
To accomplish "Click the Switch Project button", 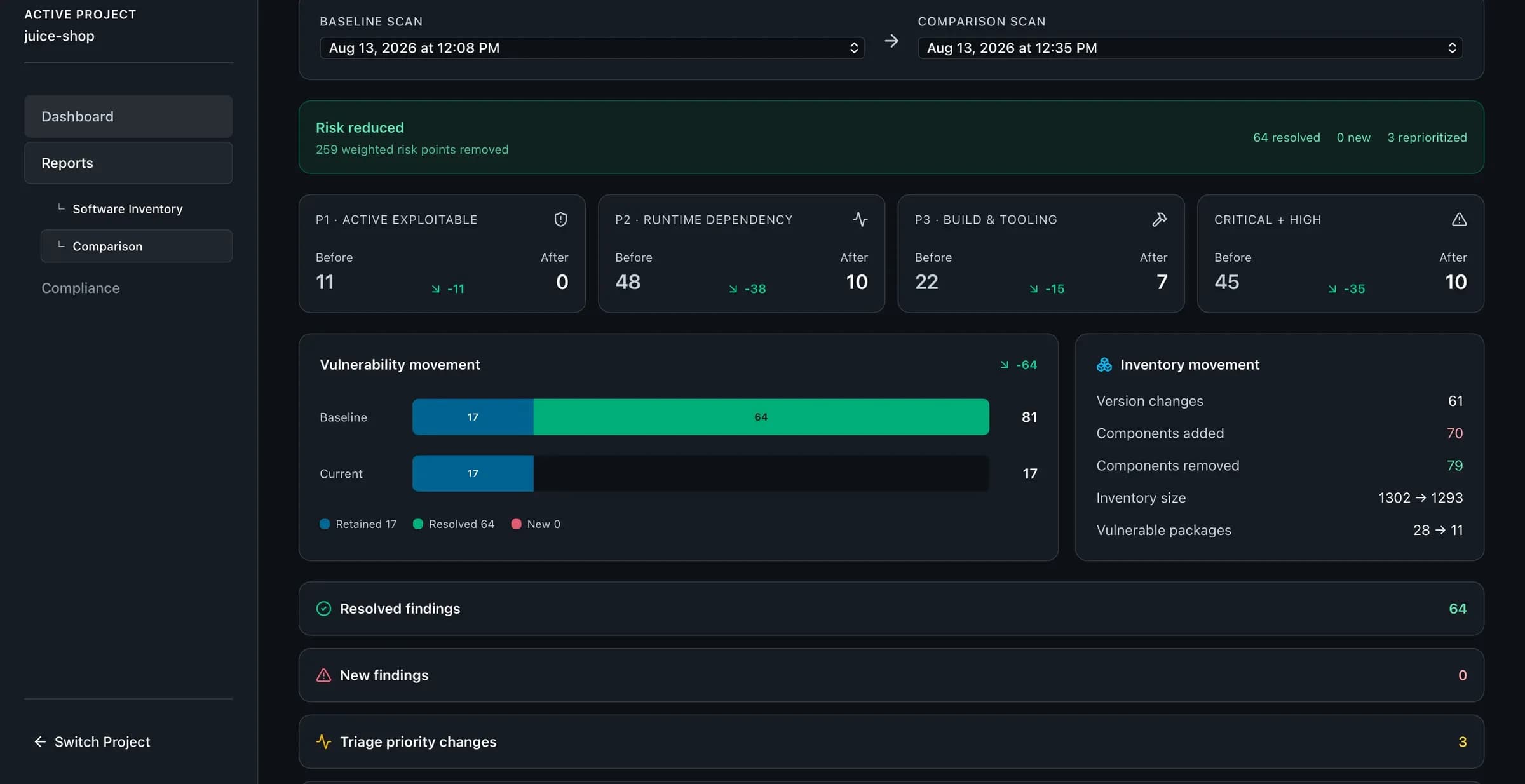I will tap(92, 741).
